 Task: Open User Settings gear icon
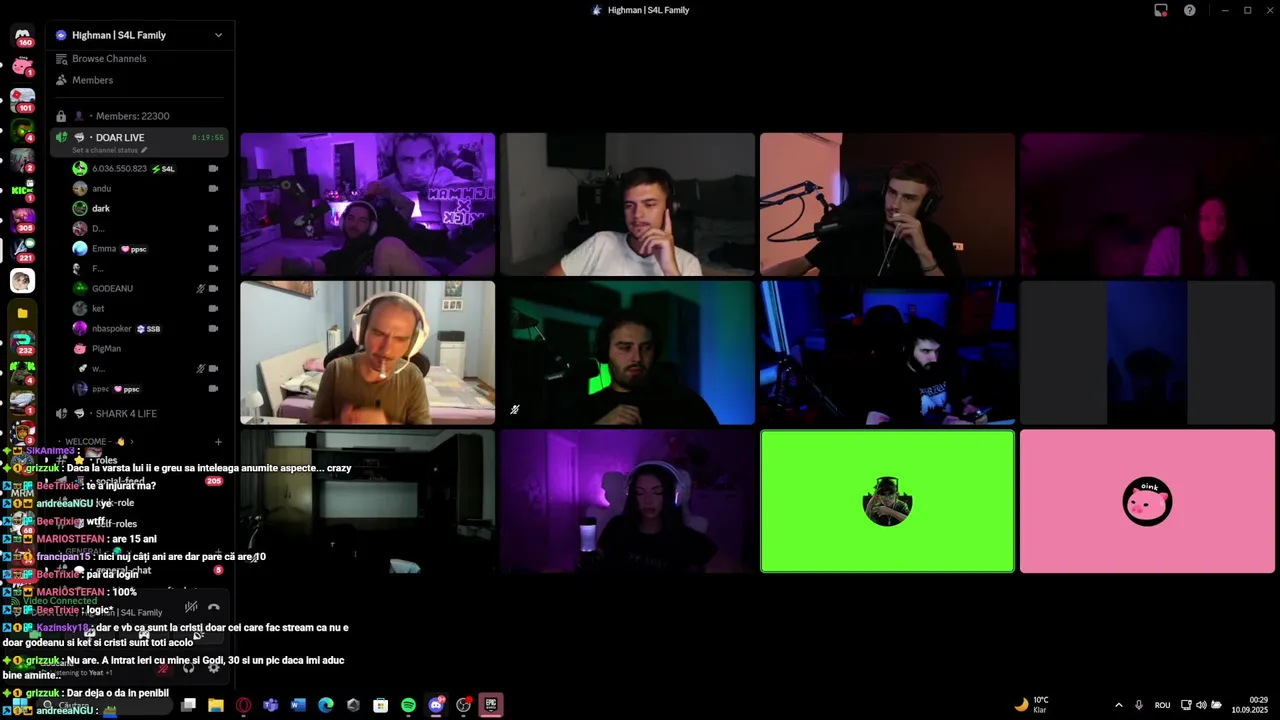click(213, 668)
